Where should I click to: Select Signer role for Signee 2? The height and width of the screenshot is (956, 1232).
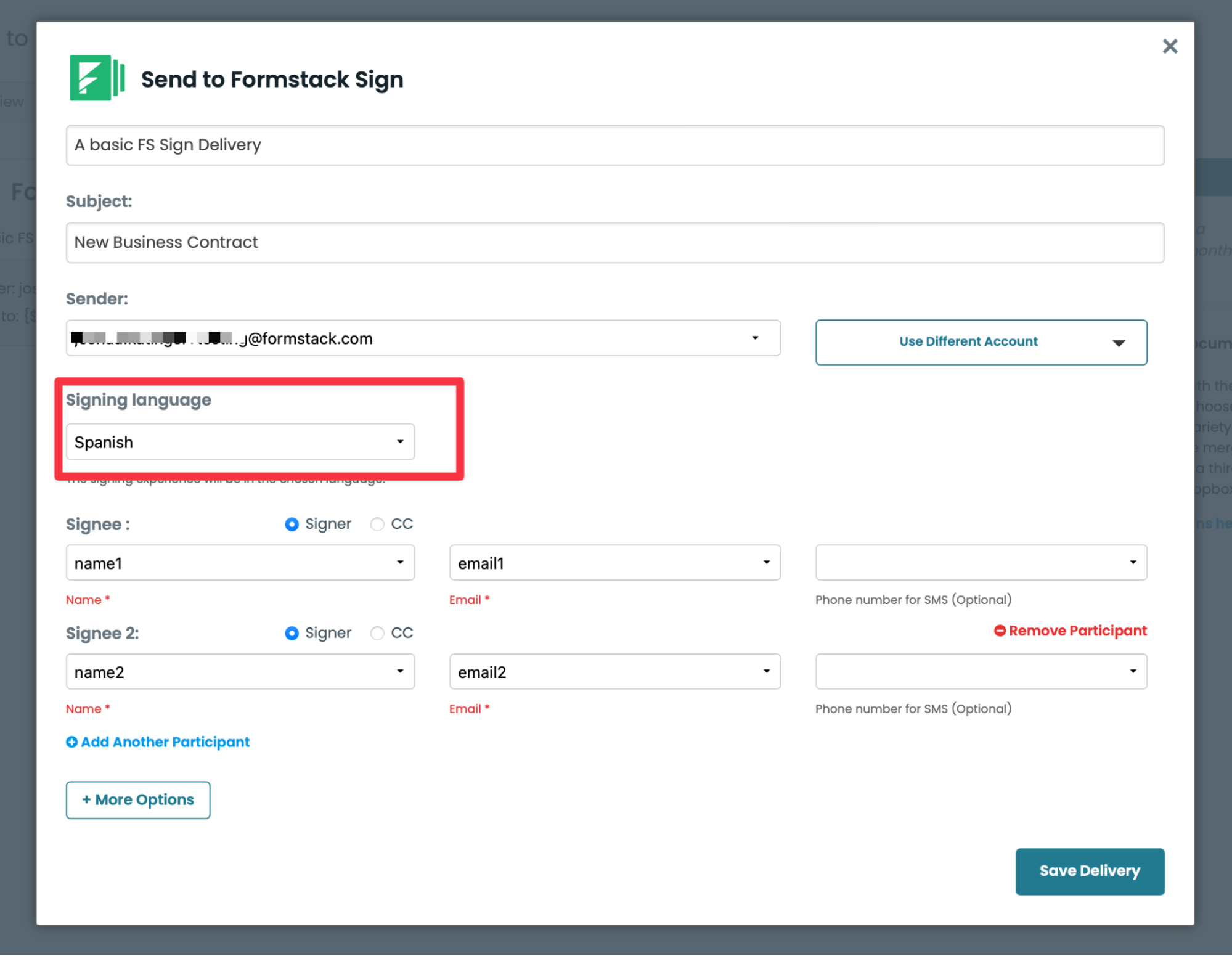pyautogui.click(x=292, y=633)
